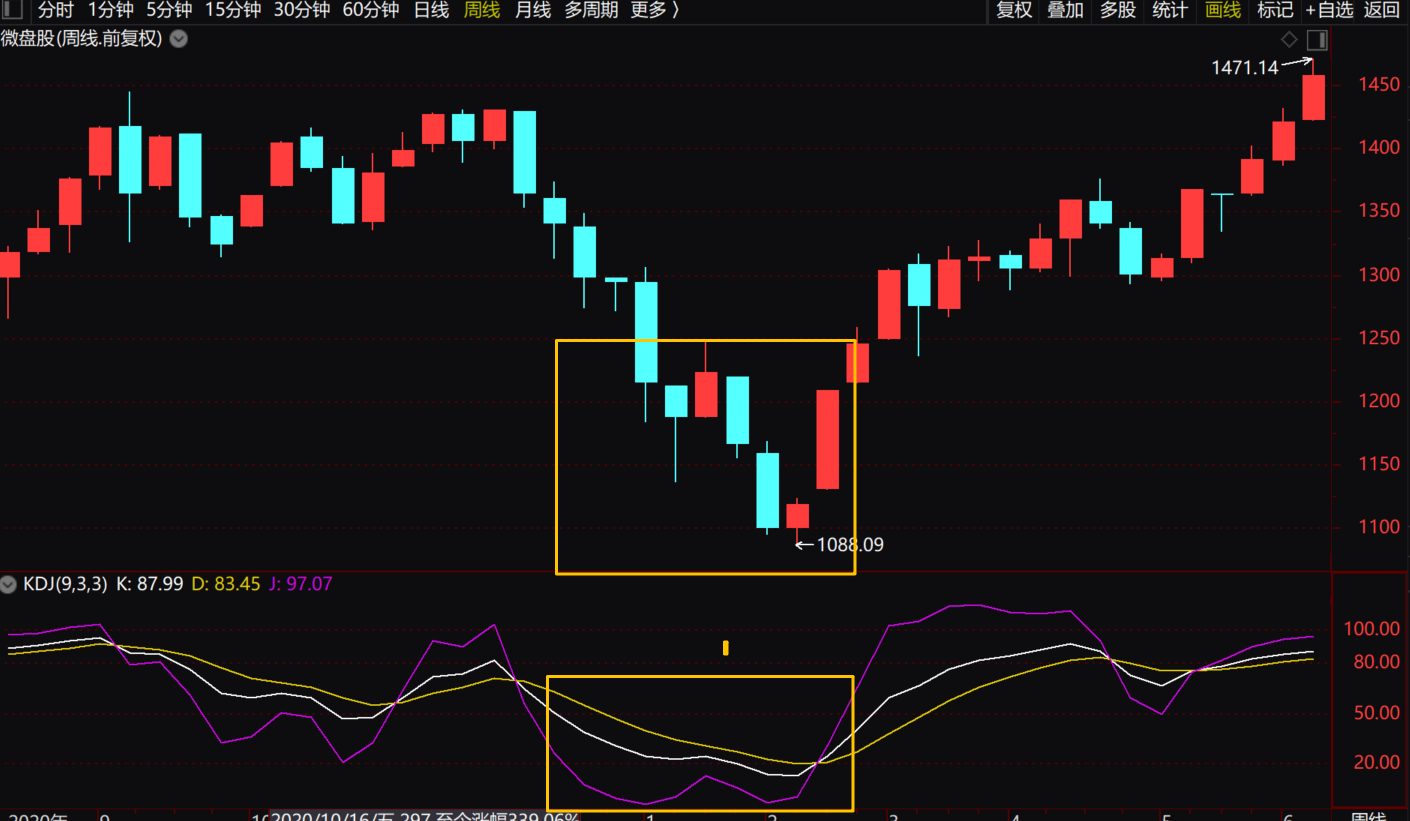Click the 1088.09 low price label
1410x821 pixels.
(x=850, y=545)
